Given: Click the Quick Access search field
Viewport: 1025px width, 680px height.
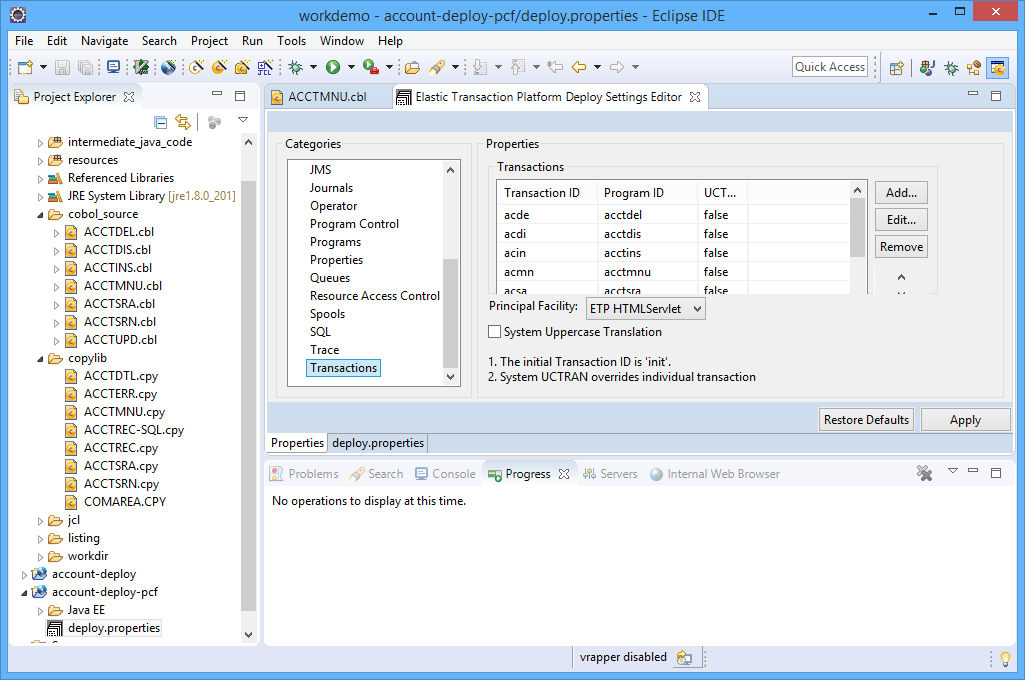Looking at the screenshot, I should [830, 67].
